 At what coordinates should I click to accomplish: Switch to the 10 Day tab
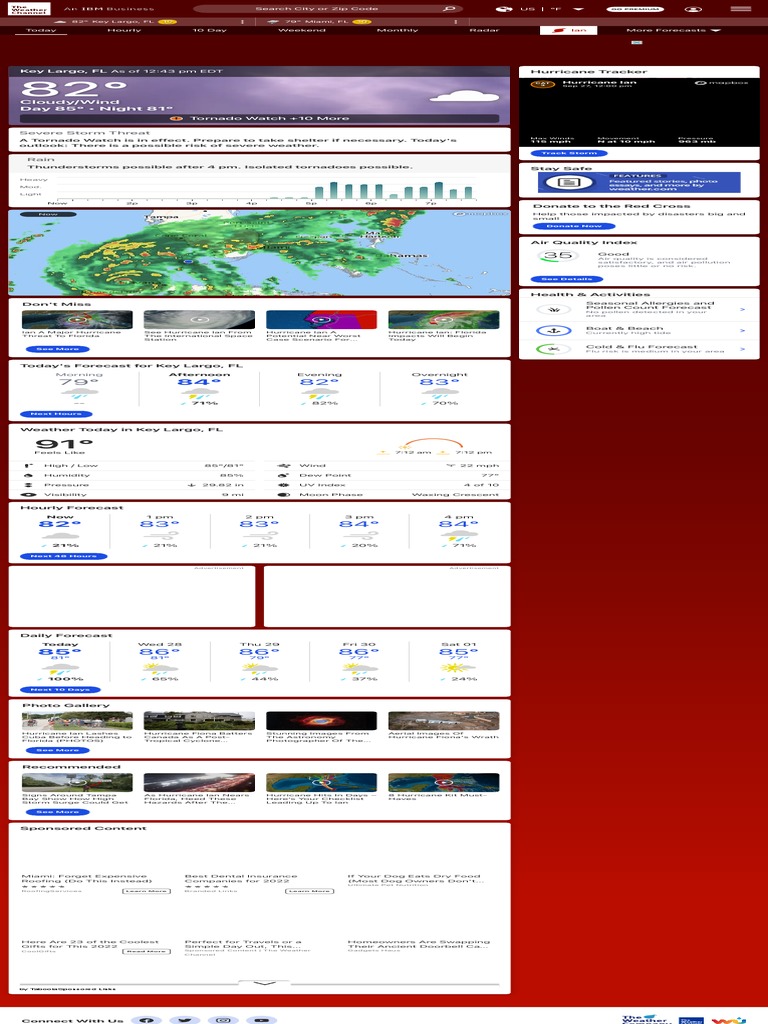click(209, 30)
